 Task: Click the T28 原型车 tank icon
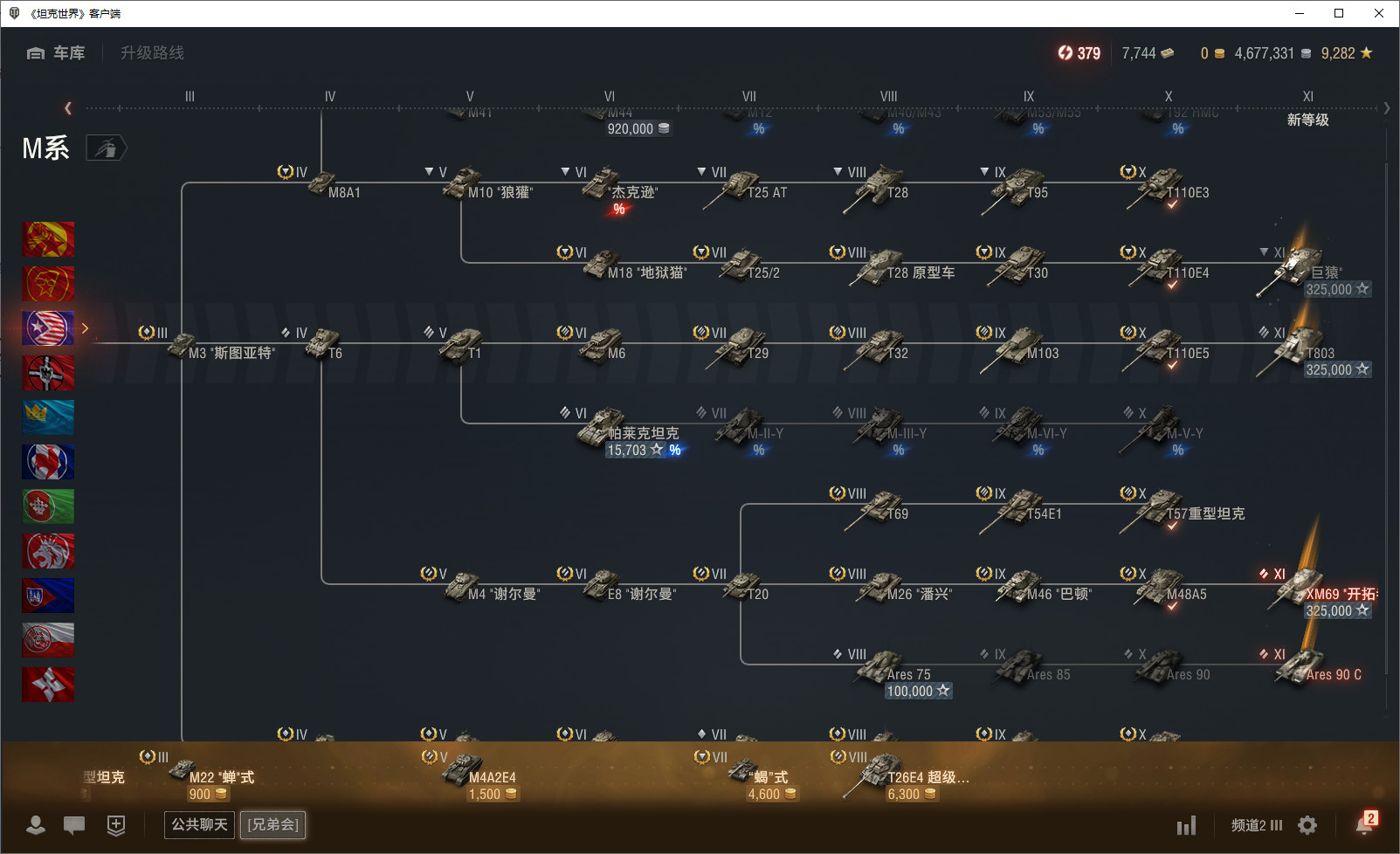(x=876, y=268)
